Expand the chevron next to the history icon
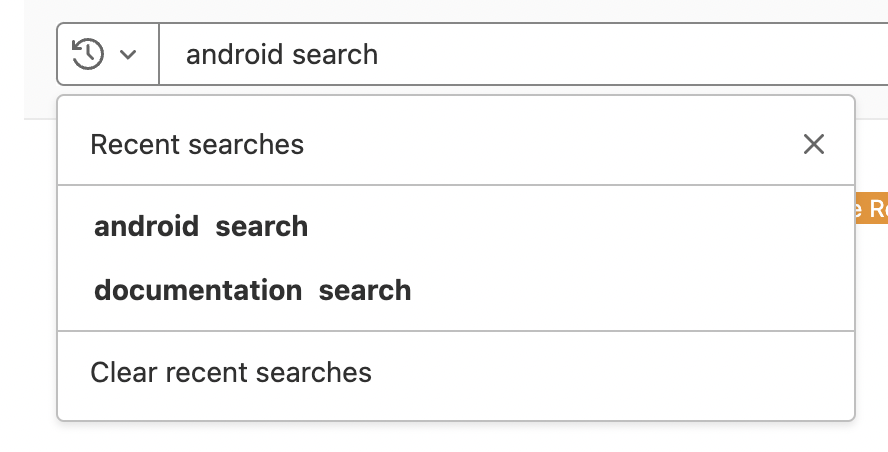Viewport: 888px width, 452px height. [x=128, y=54]
